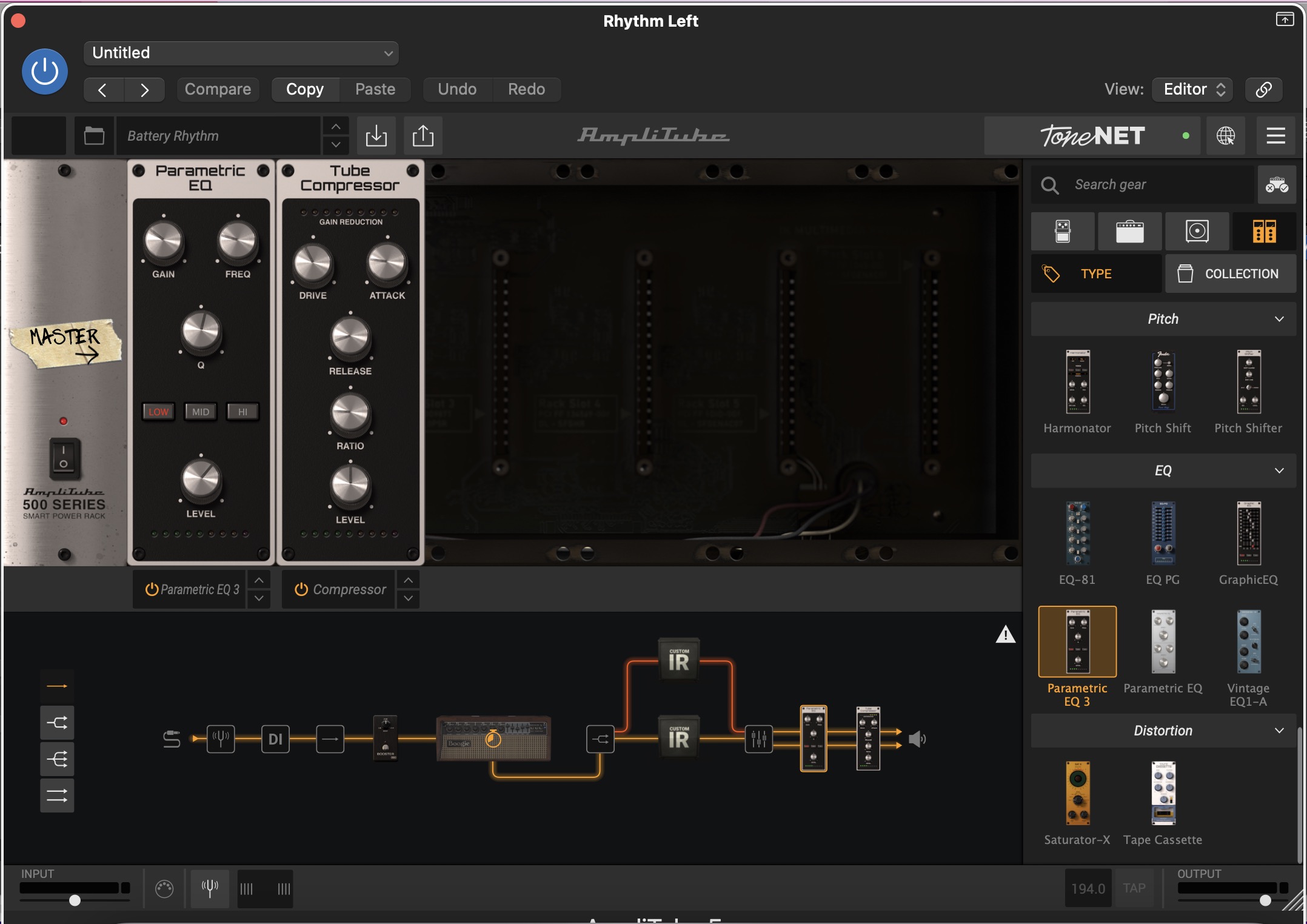
Task: Click the warning triangle icon
Action: click(x=1005, y=634)
